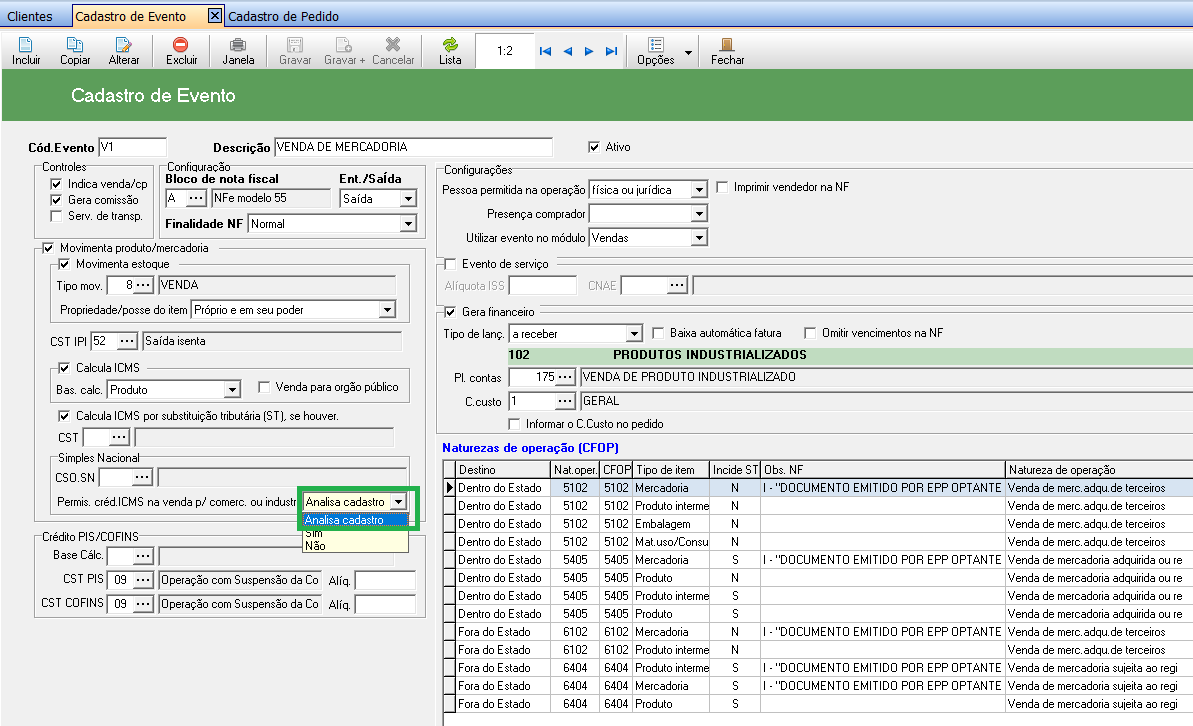Image resolution: width=1193 pixels, height=726 pixels.
Task: Click the red Excluir icon
Action: [181, 46]
